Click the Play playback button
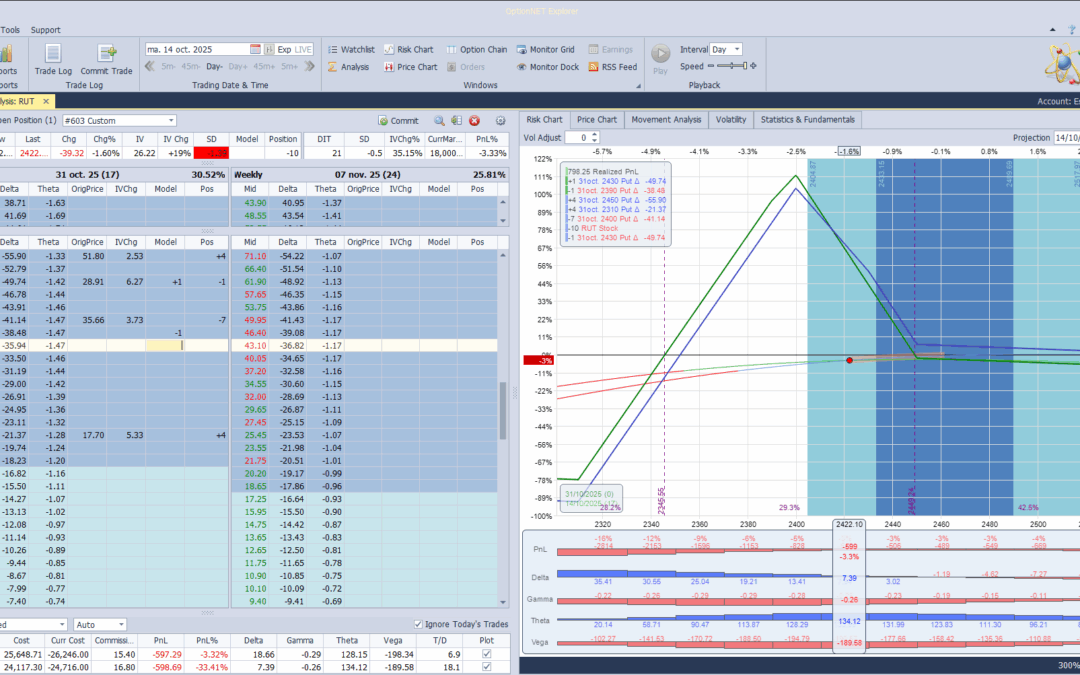 coord(661,58)
